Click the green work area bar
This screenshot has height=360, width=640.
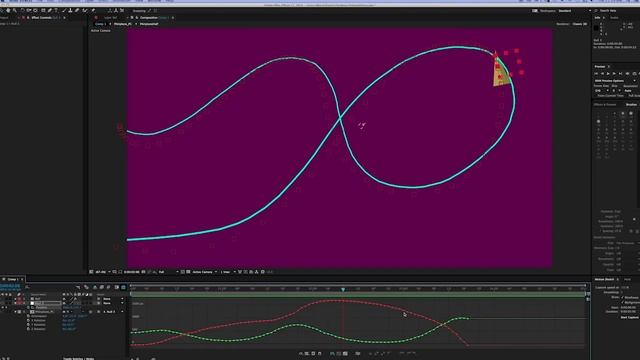pyautogui.click(x=358, y=294)
